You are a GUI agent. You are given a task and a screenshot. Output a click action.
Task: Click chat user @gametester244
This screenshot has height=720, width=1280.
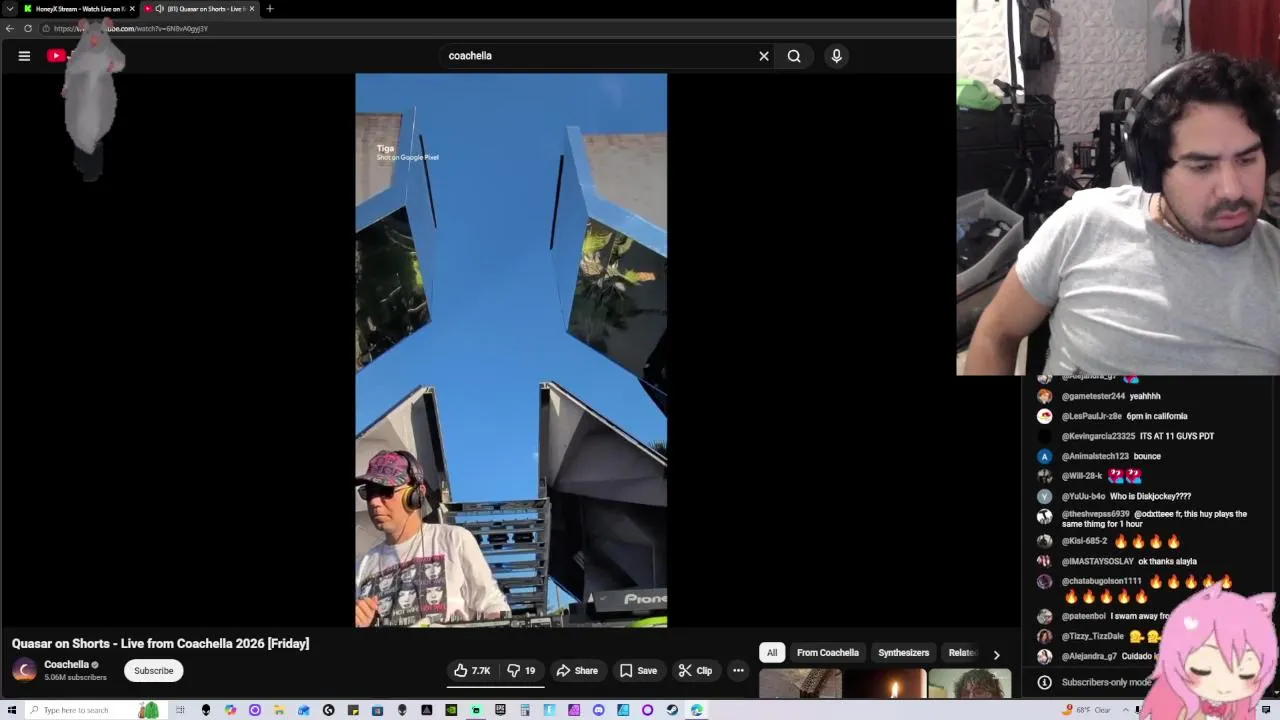pos(1093,396)
